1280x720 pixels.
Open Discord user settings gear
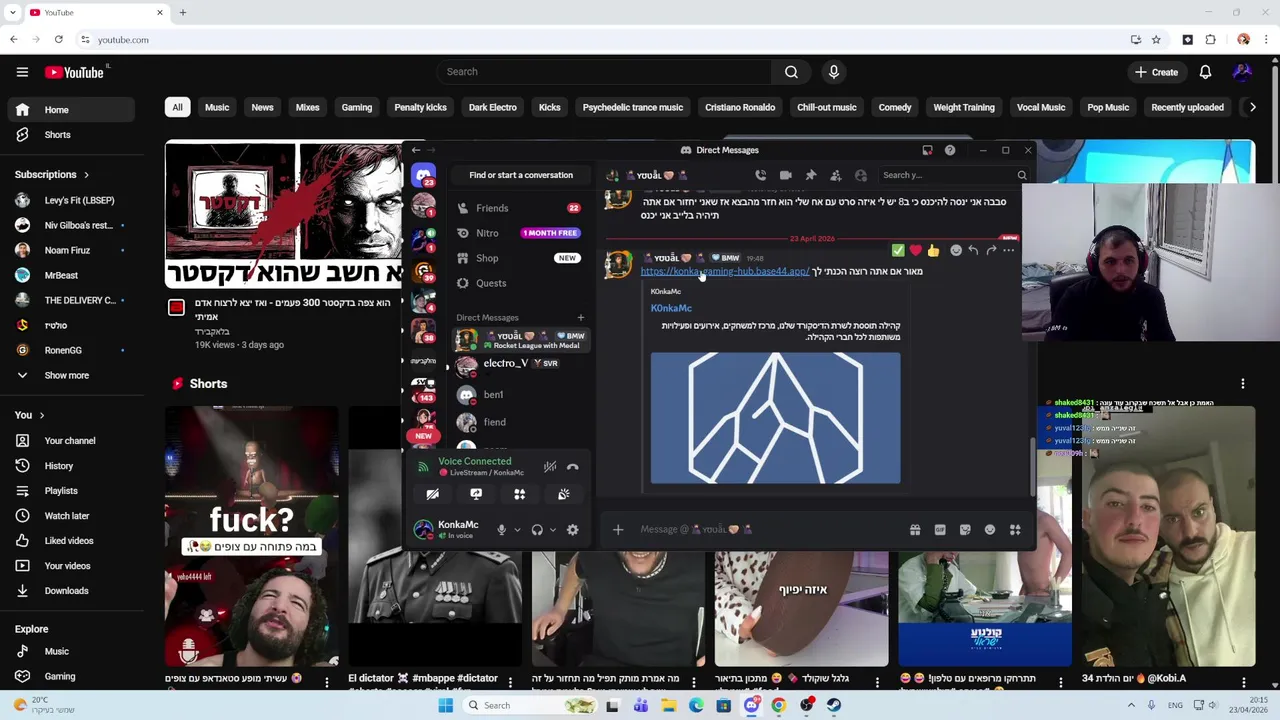pos(573,530)
